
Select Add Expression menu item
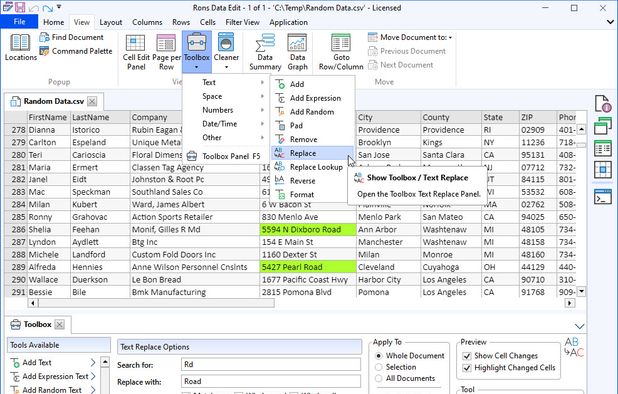coord(312,98)
